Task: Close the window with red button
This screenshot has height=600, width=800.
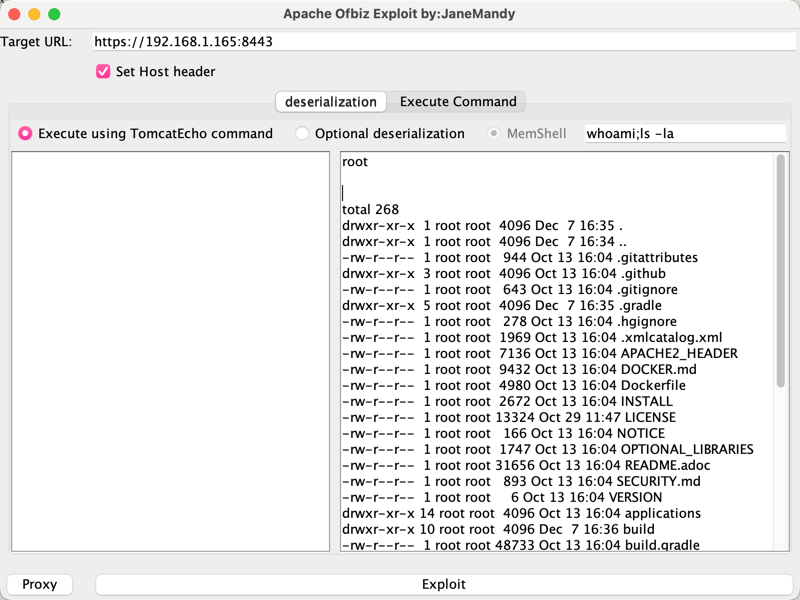Action: click(14, 14)
